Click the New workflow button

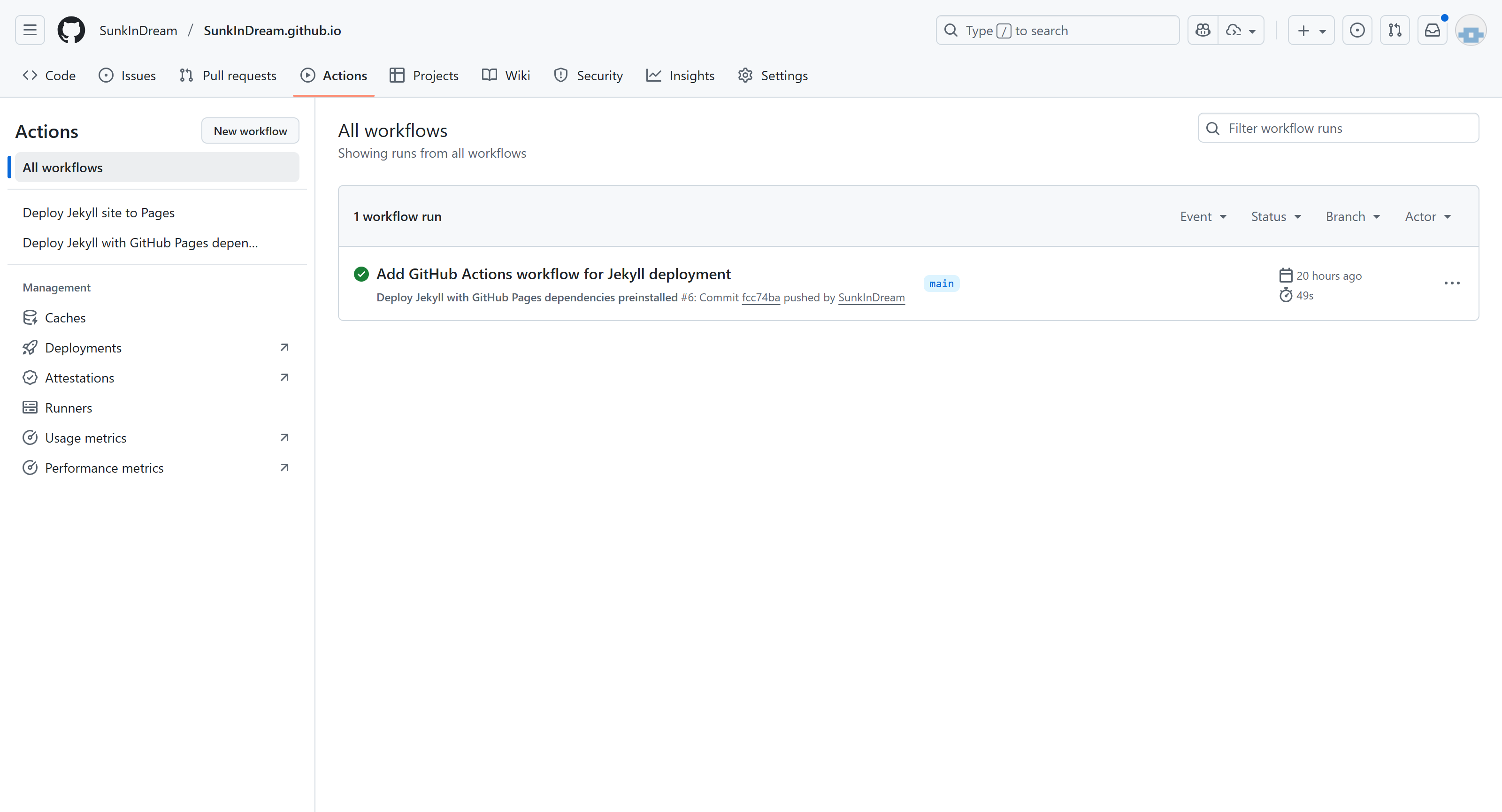[x=250, y=131]
